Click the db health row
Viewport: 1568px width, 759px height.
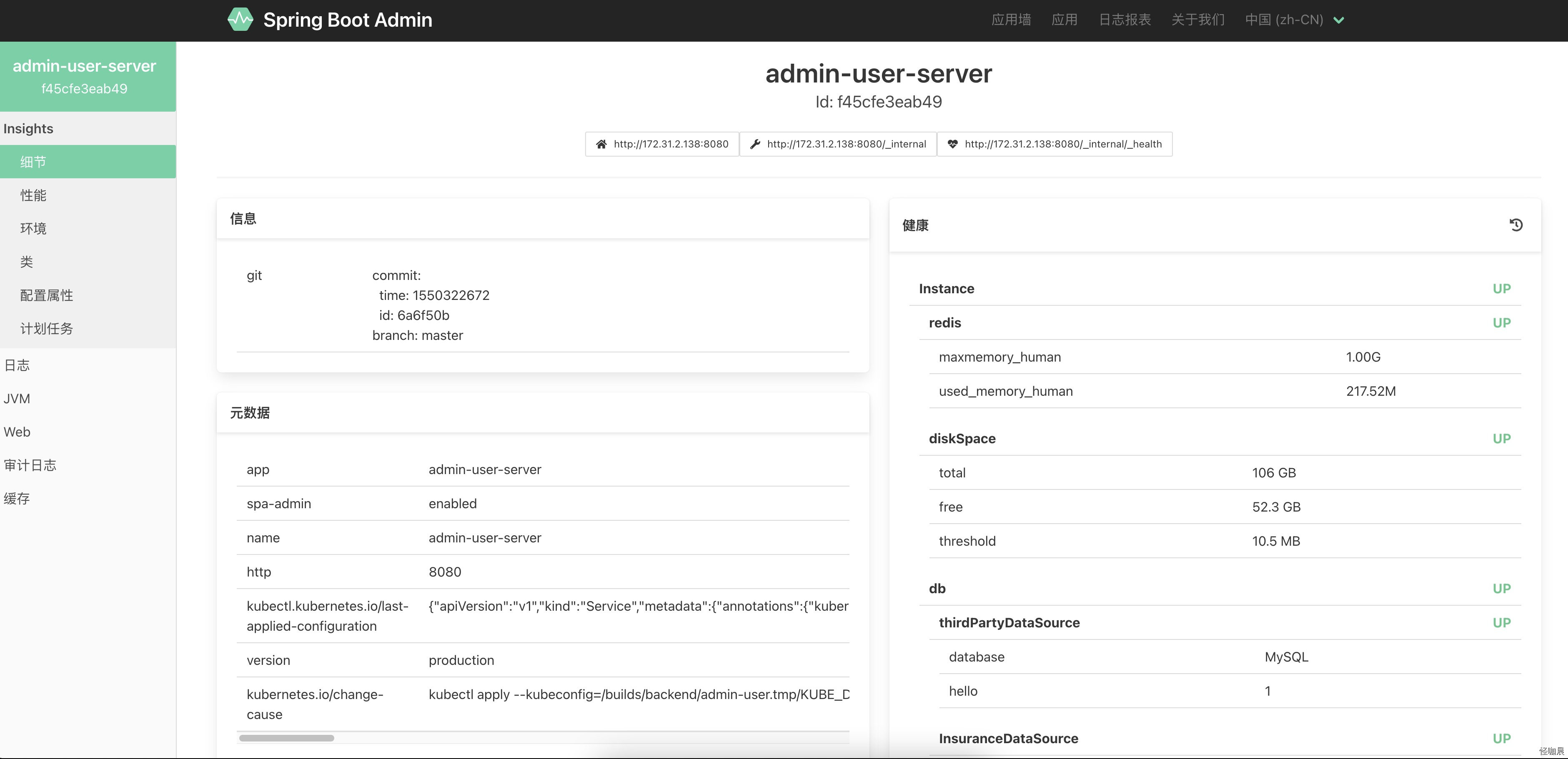click(1220, 589)
